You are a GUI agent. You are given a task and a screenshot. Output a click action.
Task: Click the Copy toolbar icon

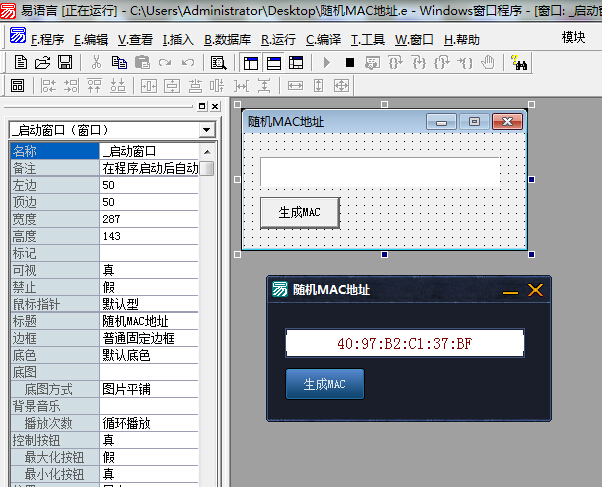point(119,63)
